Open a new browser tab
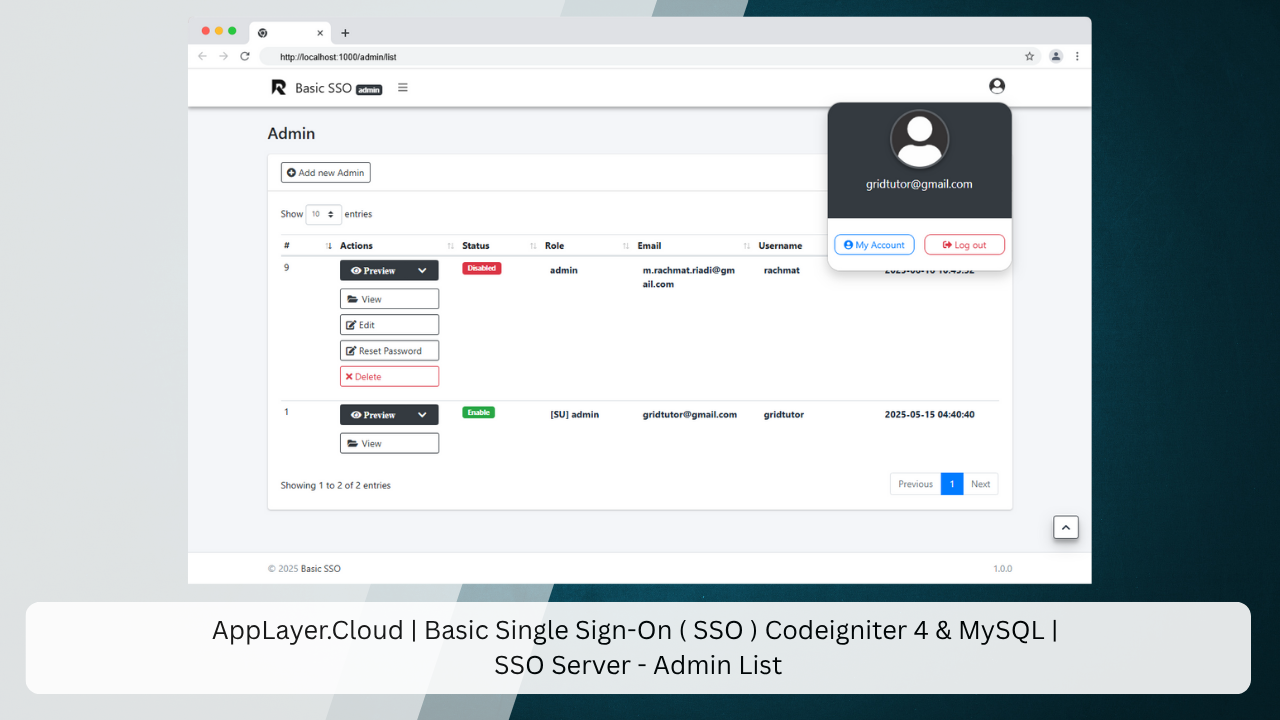 pyautogui.click(x=345, y=33)
